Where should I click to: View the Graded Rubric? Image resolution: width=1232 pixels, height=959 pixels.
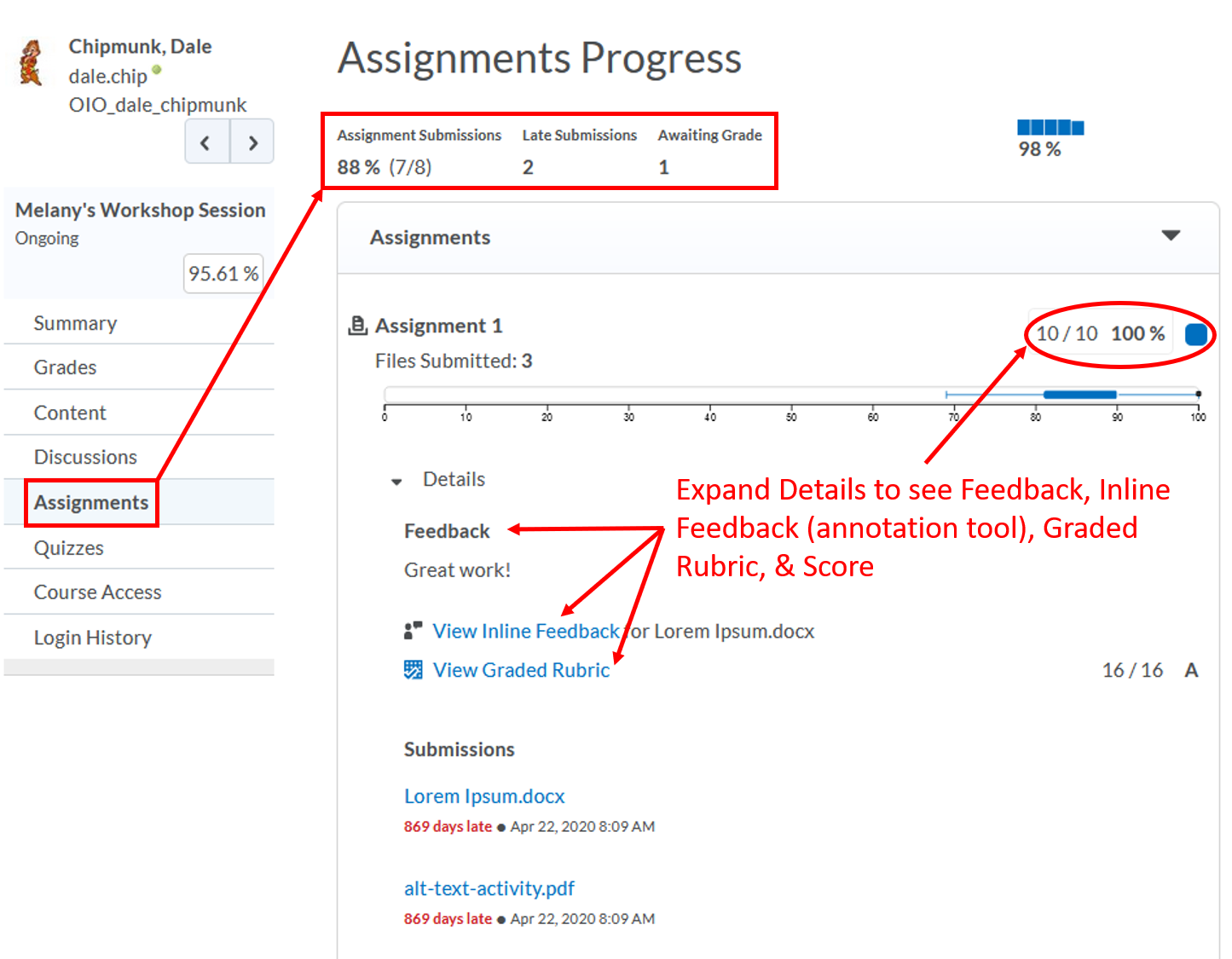pyautogui.click(x=521, y=670)
